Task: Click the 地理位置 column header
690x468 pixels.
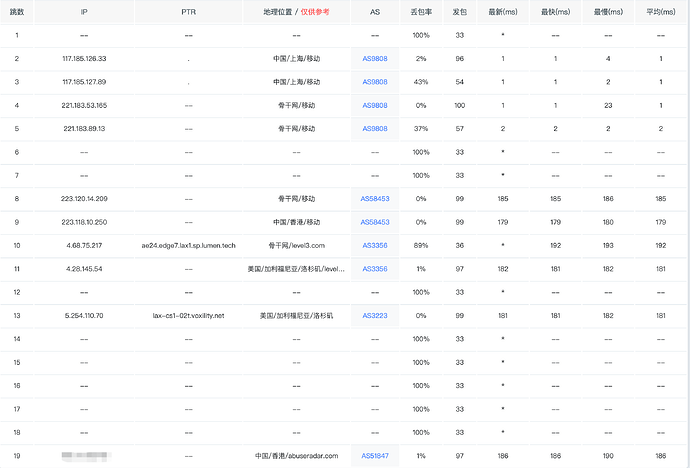Action: pyautogui.click(x=278, y=12)
